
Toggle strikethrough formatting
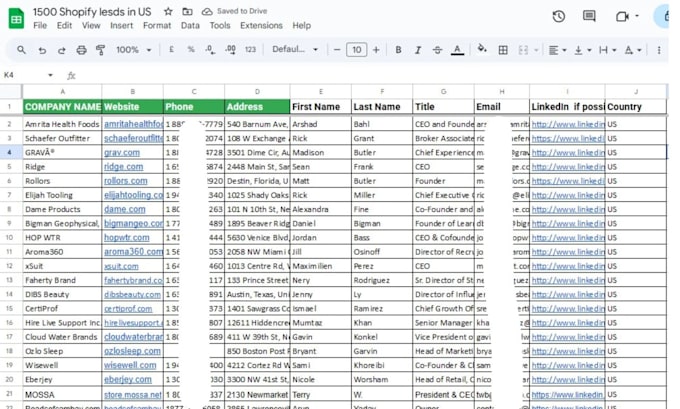click(437, 50)
